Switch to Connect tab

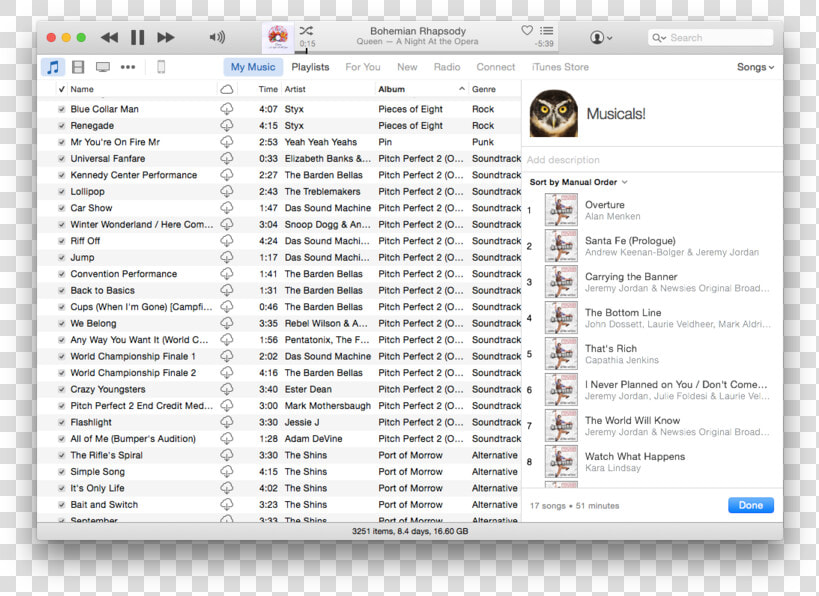tap(495, 67)
